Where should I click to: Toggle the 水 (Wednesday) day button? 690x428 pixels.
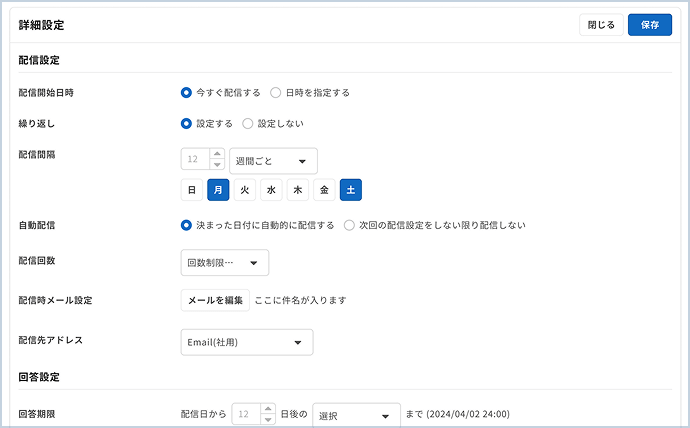tap(271, 189)
